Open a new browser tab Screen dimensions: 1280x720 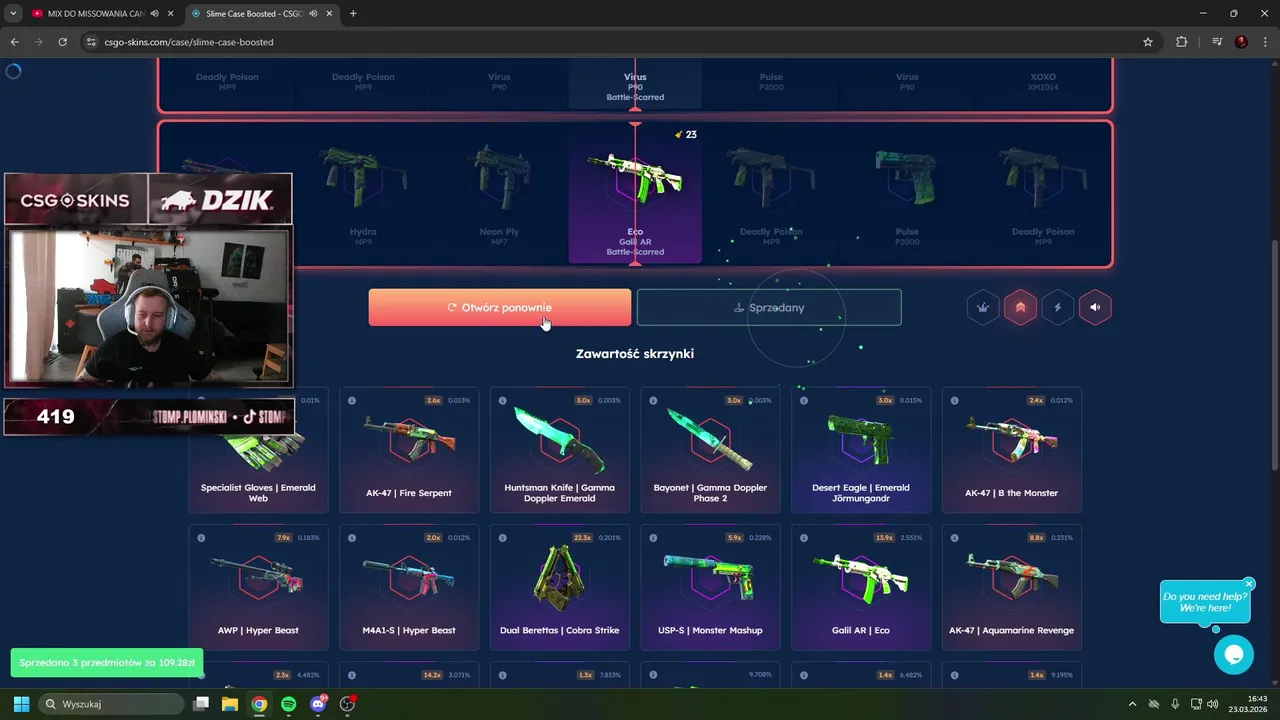pos(353,14)
